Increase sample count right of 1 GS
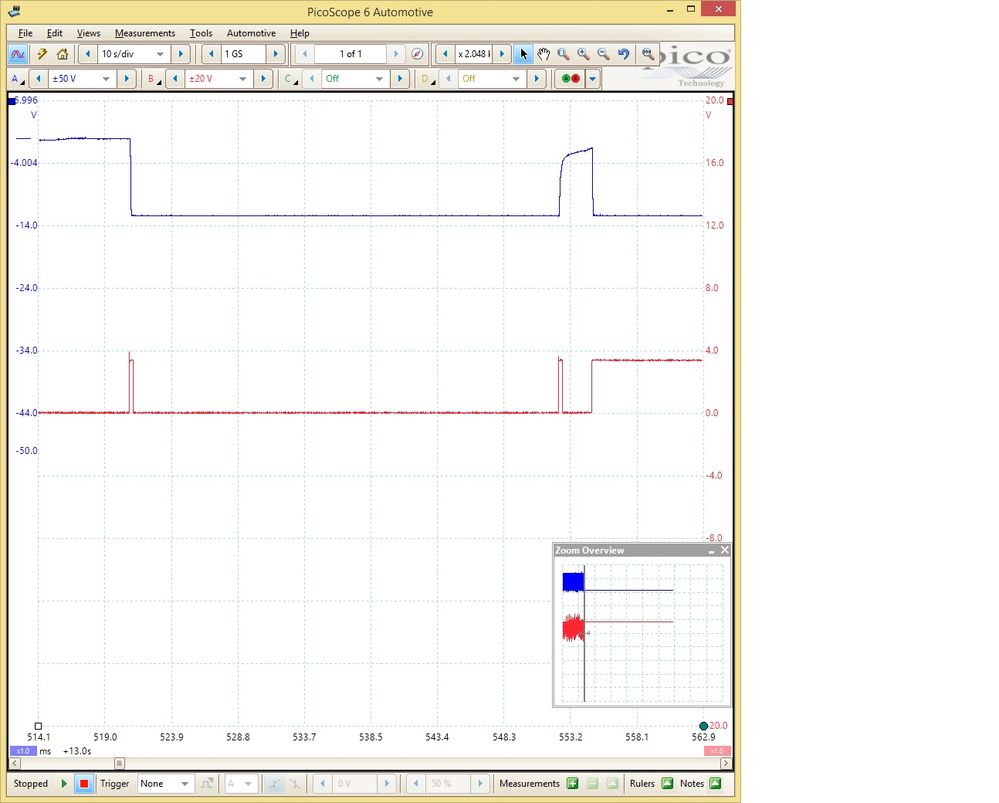Screen dimensions: 999x803 point(276,54)
